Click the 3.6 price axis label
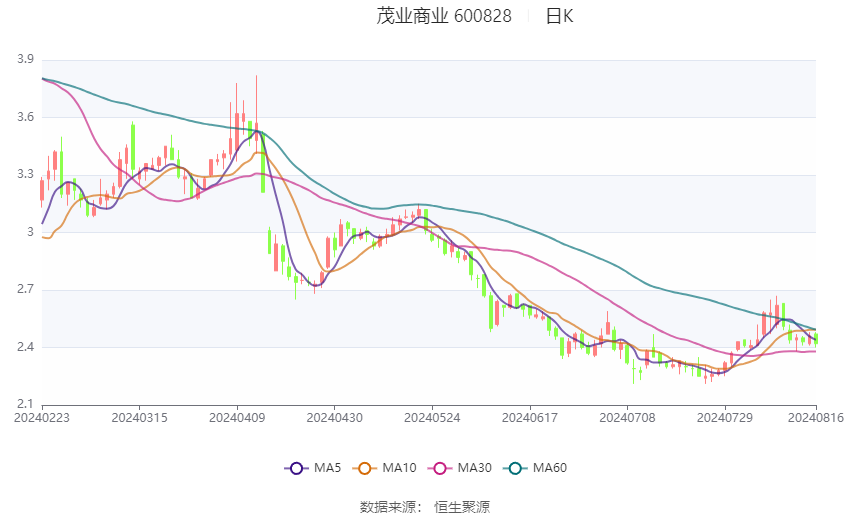Viewport: 850px width, 517px height. point(25,117)
